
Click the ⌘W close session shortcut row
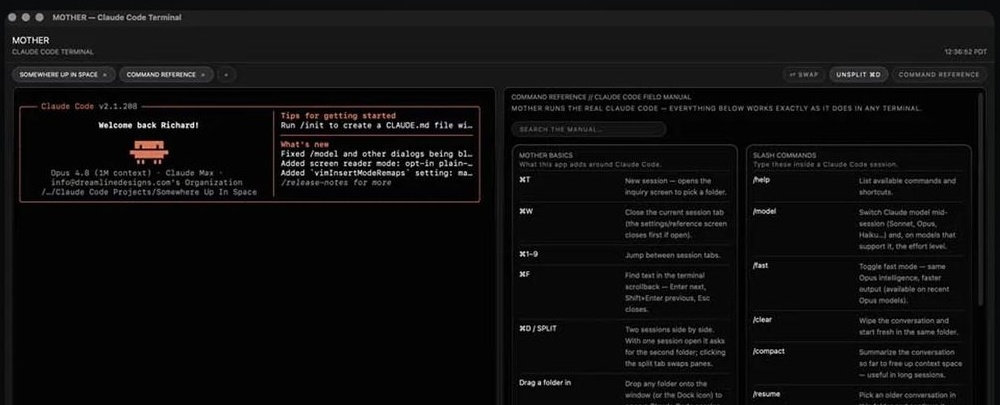coord(624,224)
